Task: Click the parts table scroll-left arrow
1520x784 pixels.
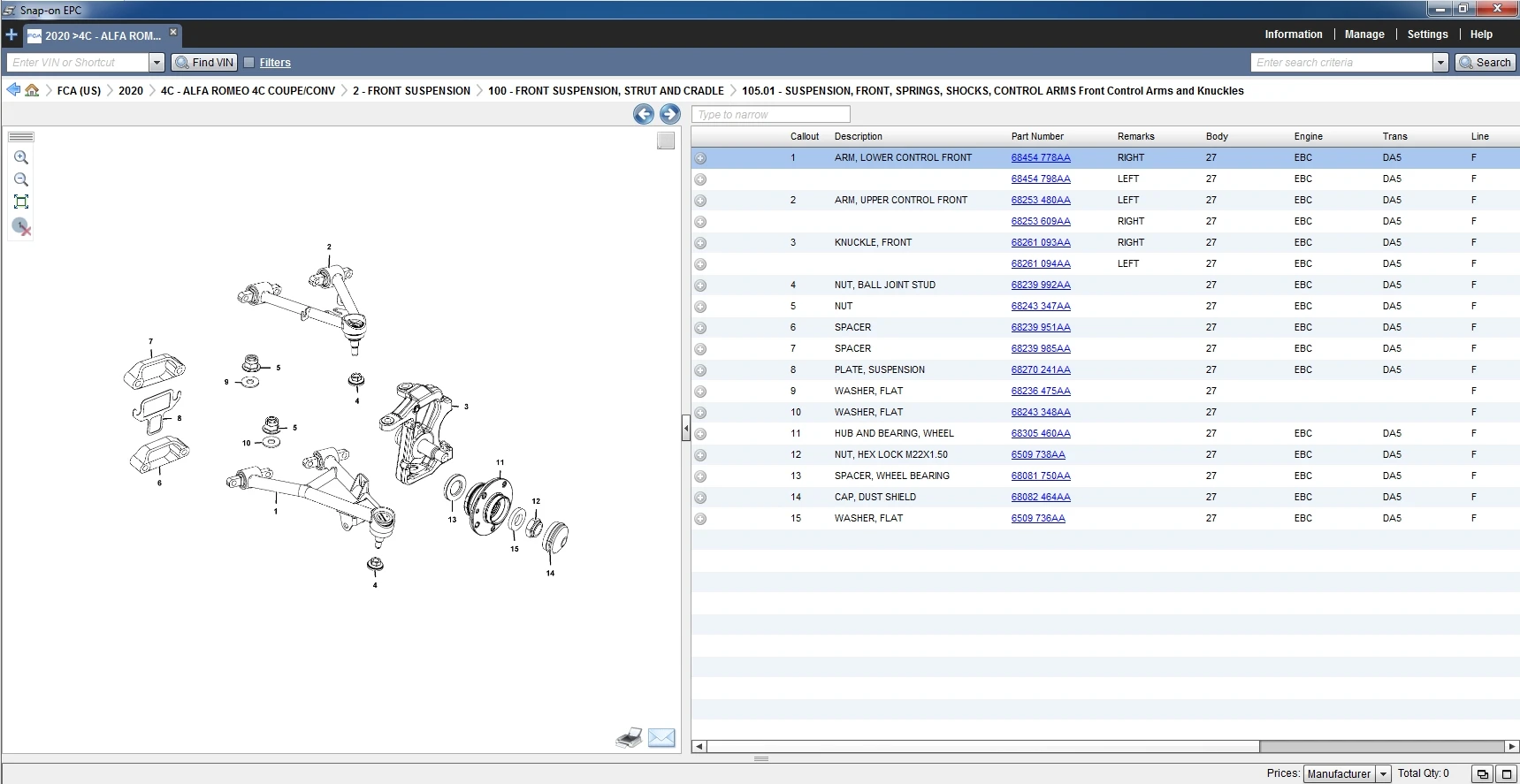Action: click(699, 747)
